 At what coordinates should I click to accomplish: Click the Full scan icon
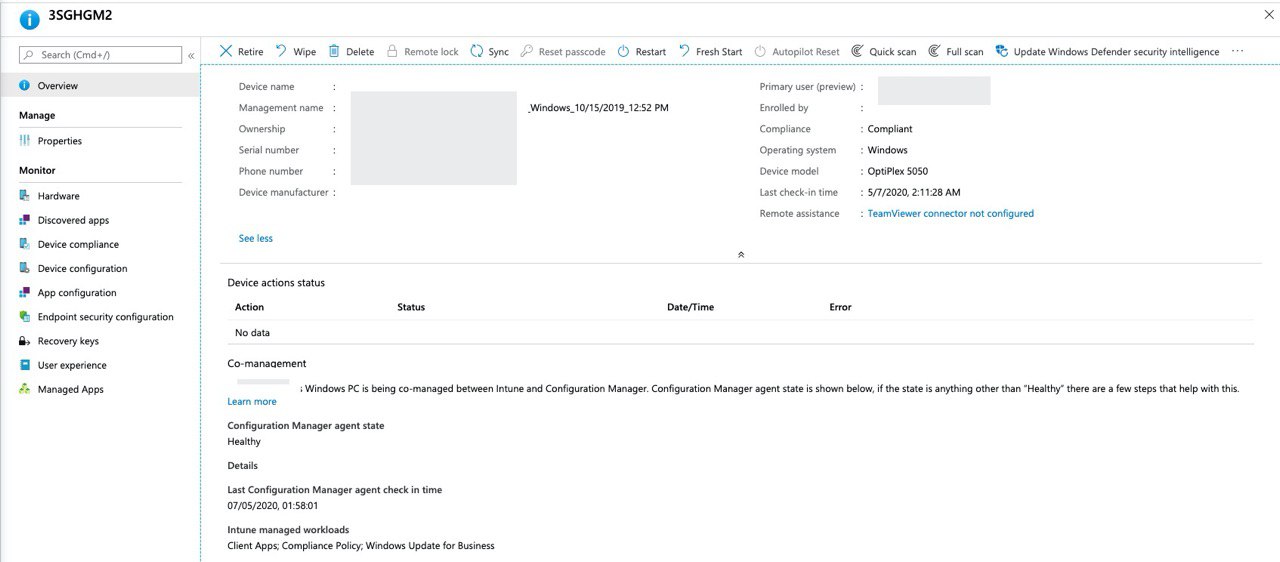[934, 51]
